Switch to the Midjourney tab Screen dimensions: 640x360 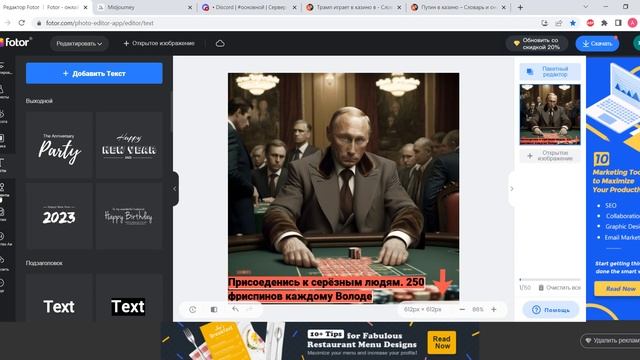point(142,7)
